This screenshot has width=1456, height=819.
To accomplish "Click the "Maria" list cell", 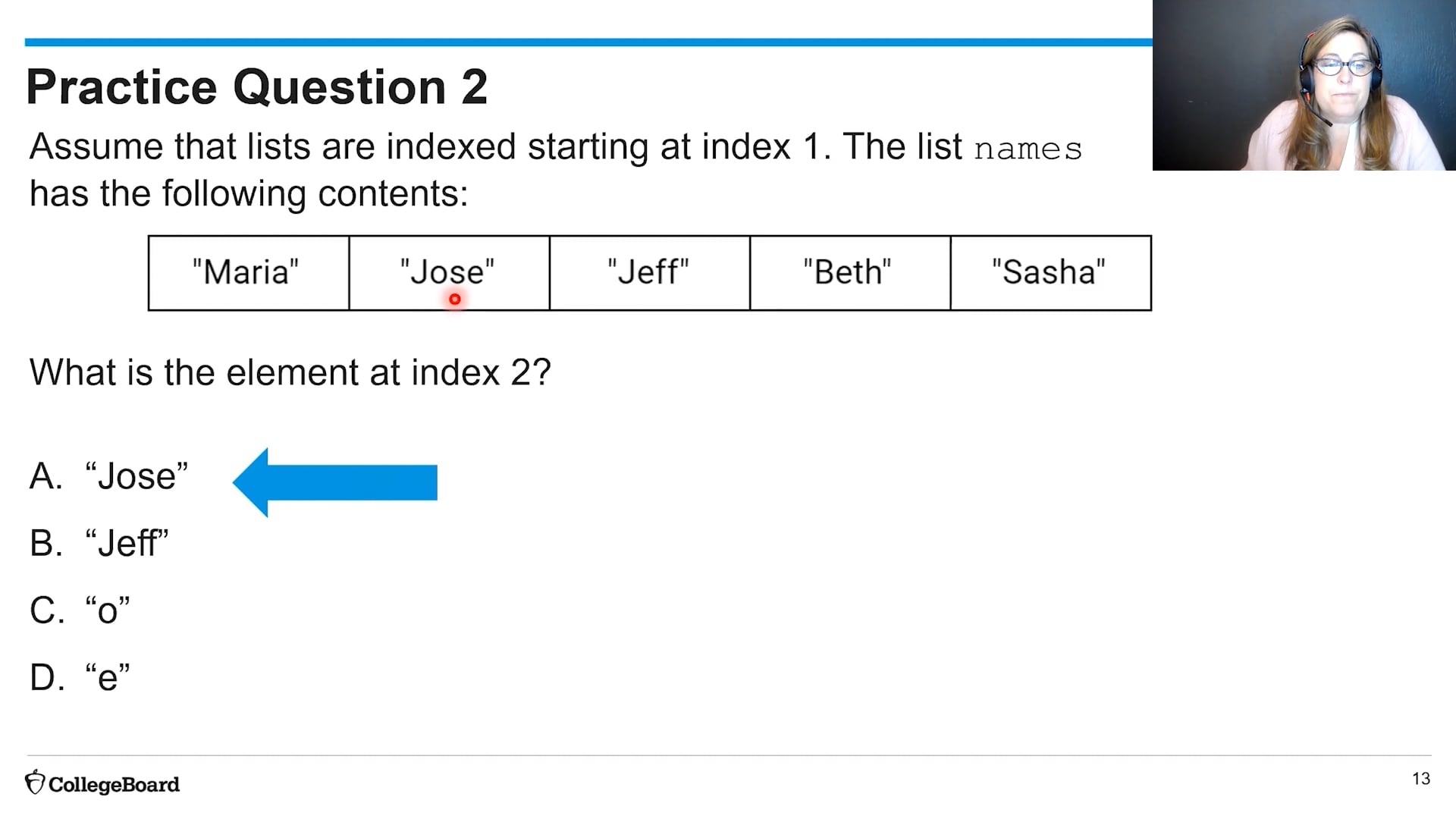I will (249, 273).
